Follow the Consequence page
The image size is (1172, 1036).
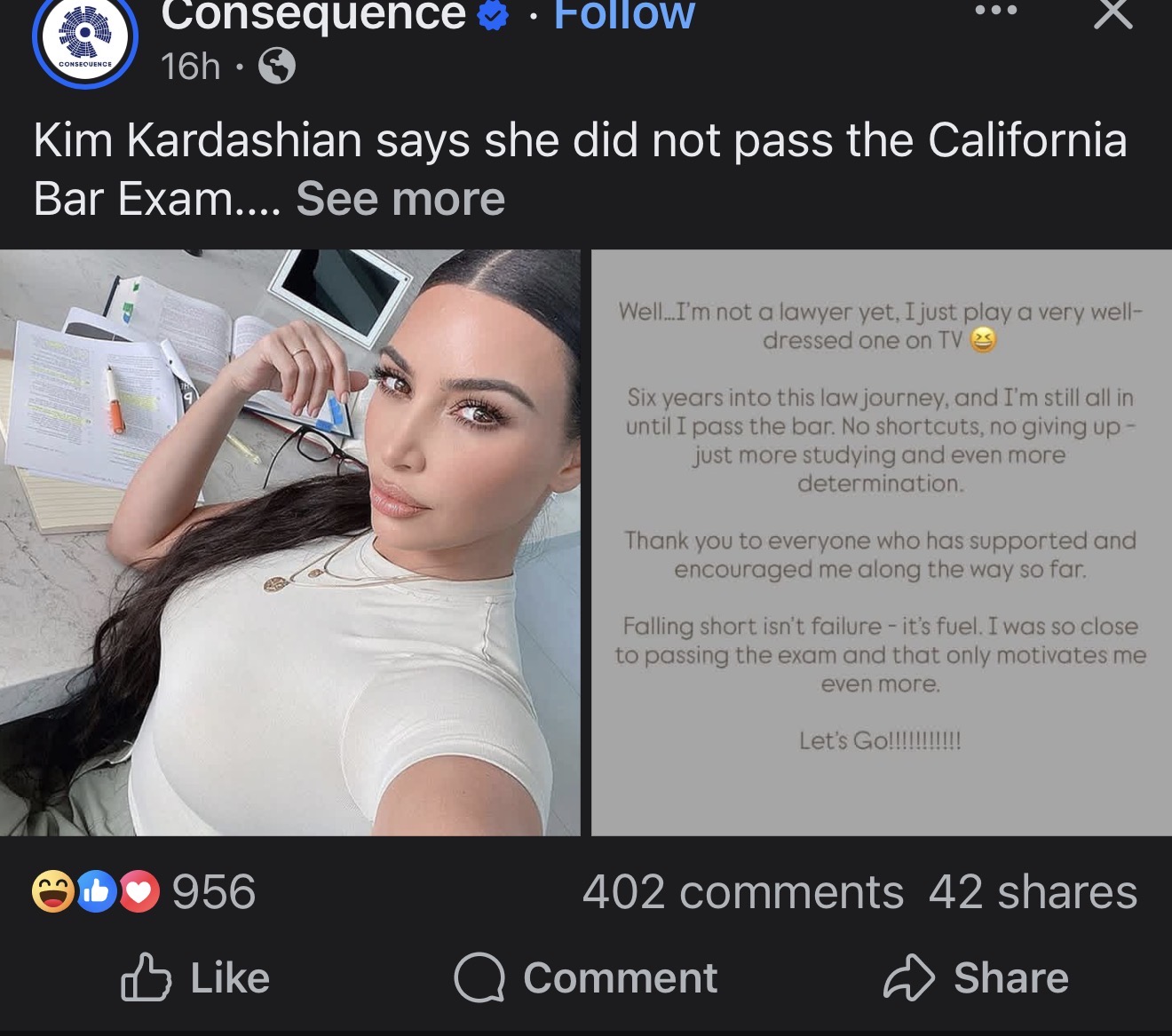[x=624, y=15]
